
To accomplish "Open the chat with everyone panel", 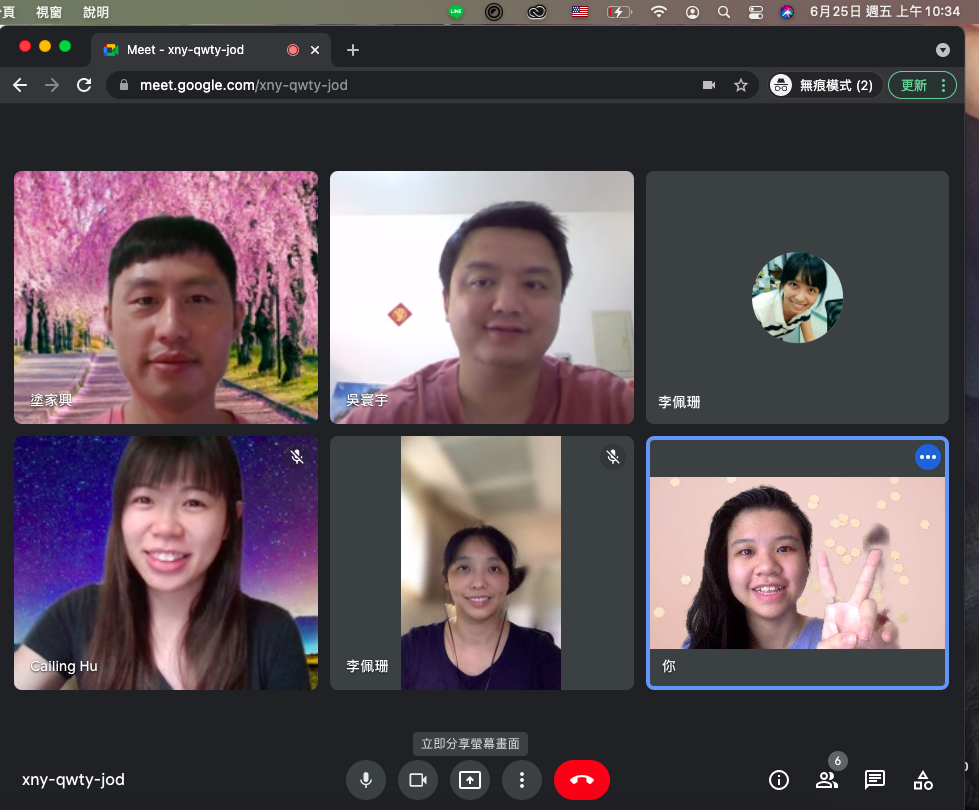I will pyautogui.click(x=875, y=780).
